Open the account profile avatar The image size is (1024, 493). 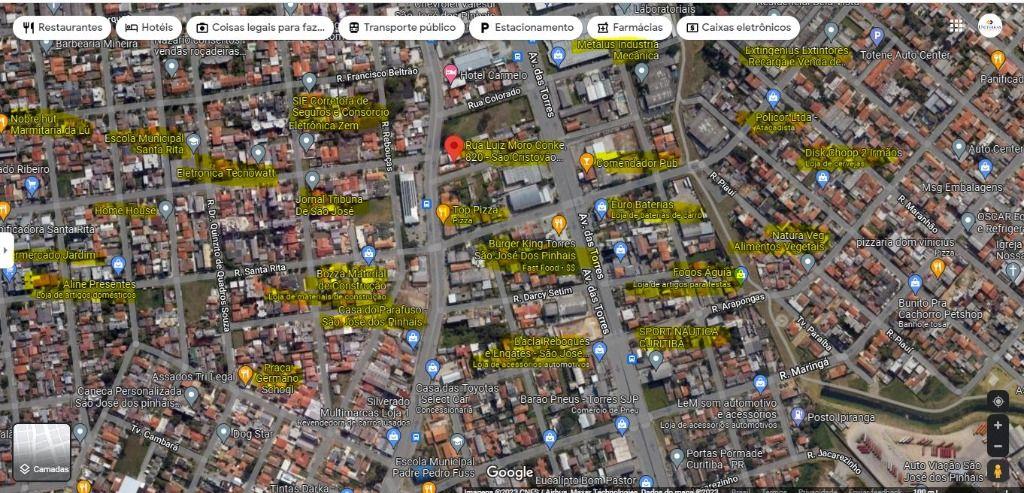click(990, 26)
